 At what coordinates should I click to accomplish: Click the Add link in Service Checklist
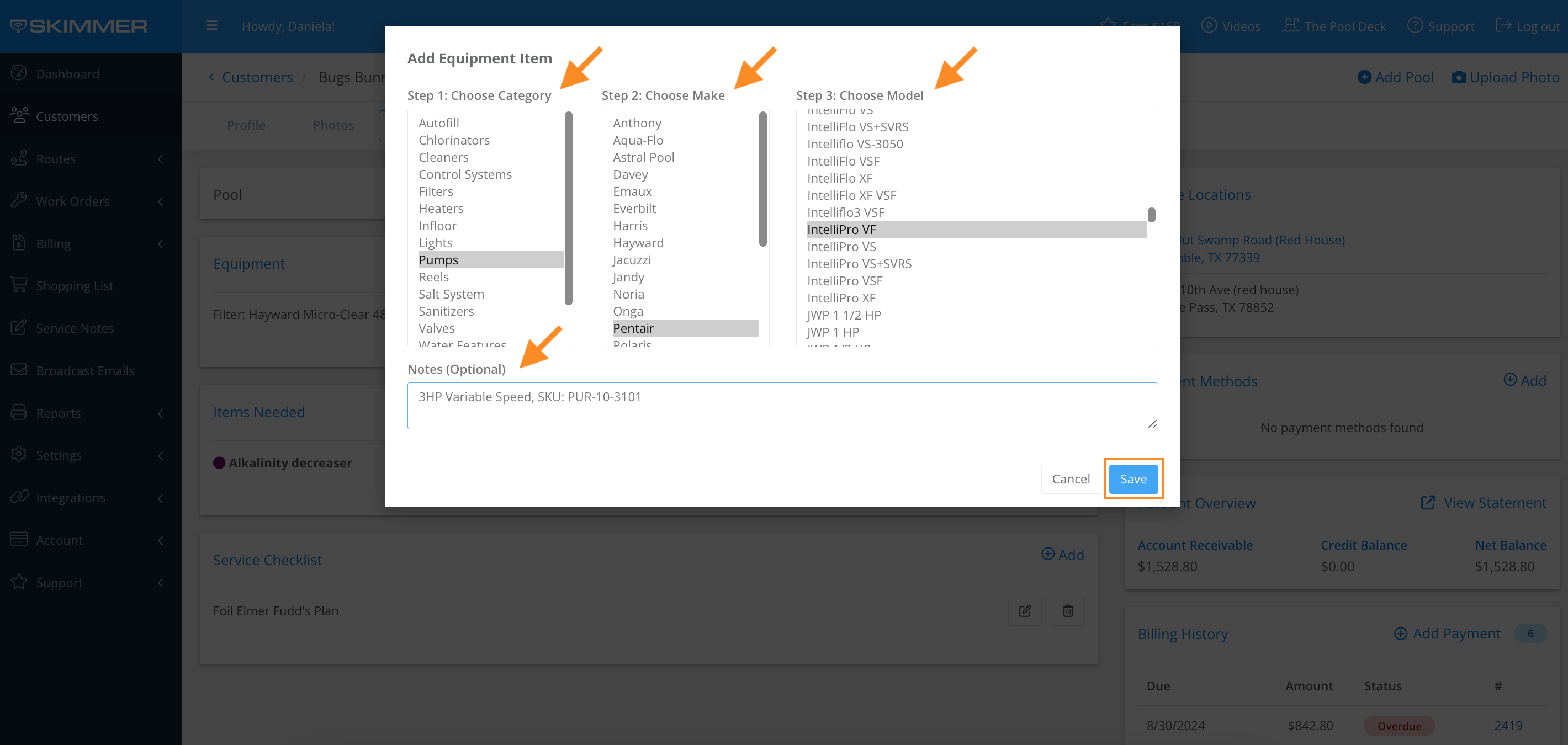1063,555
